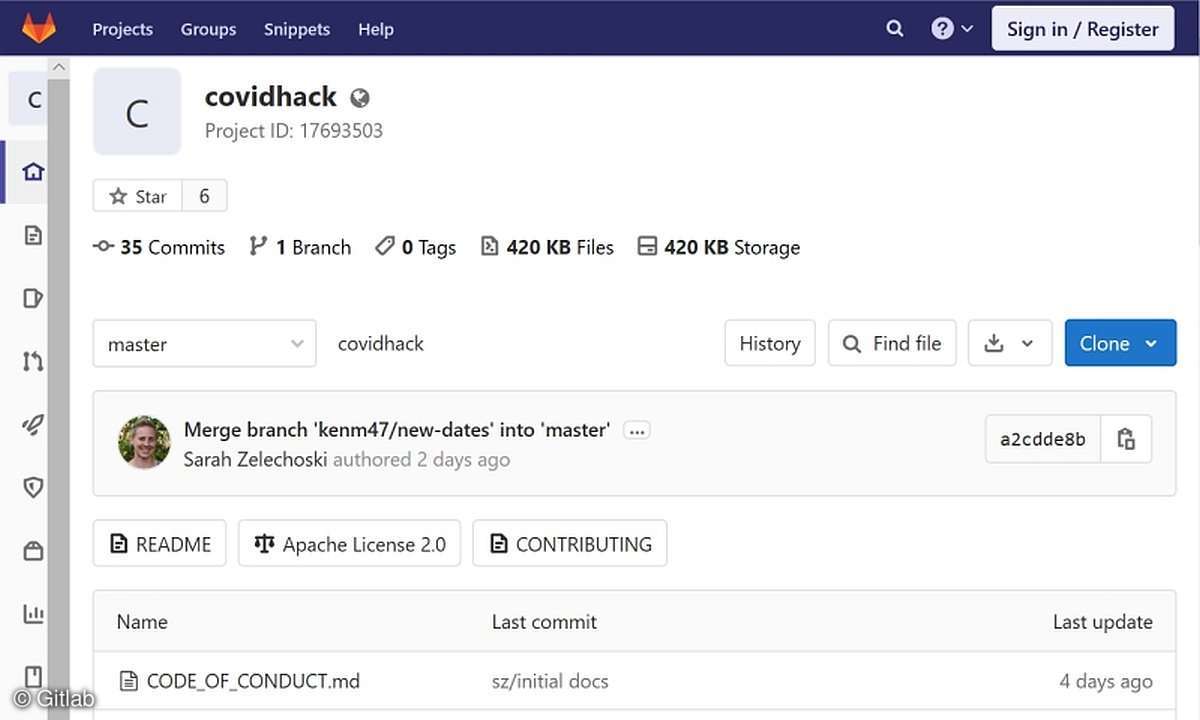The image size is (1200, 720).
Task: Open the Issues icon in sidebar
Action: [33, 298]
